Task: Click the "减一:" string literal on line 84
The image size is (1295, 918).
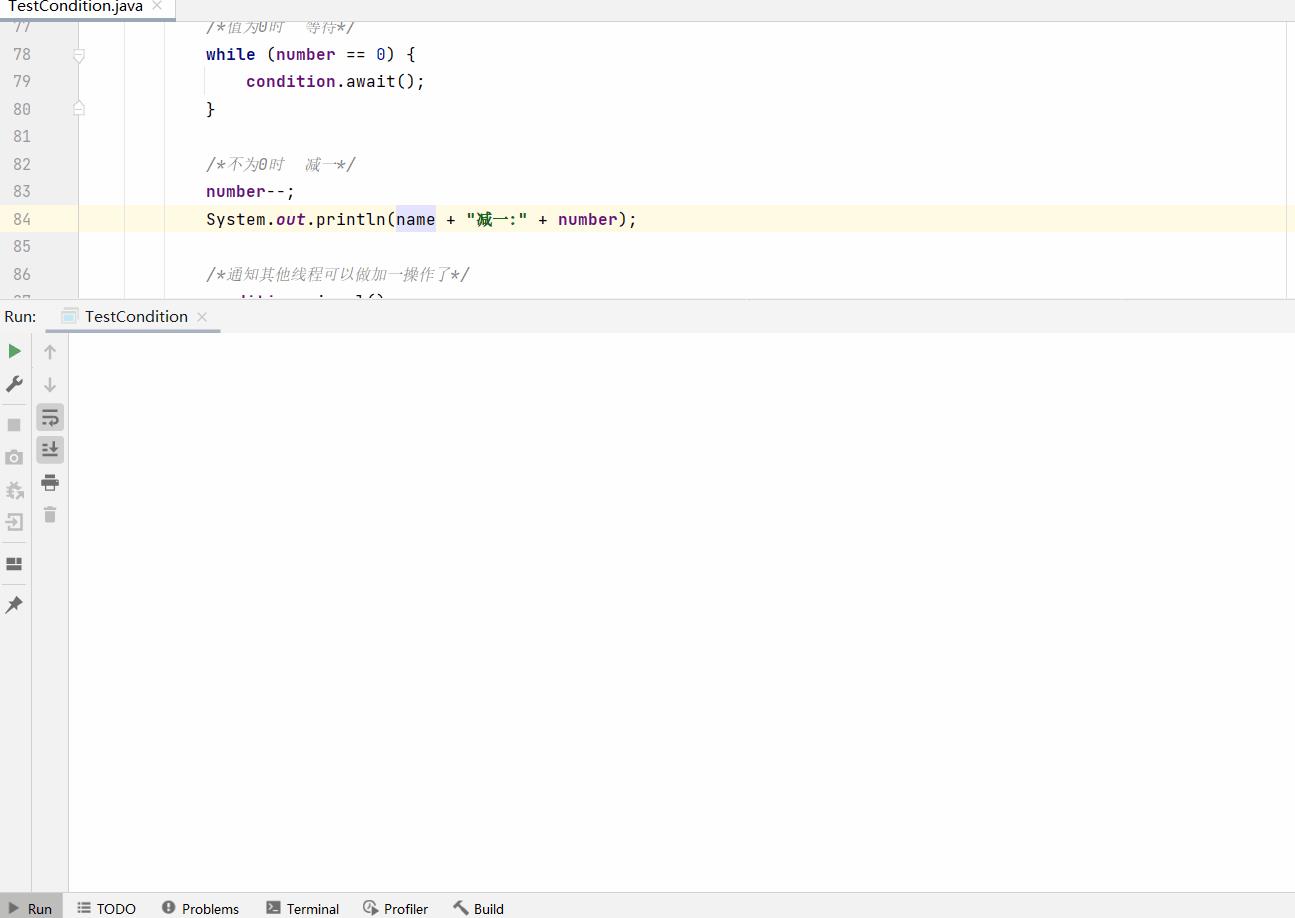Action: tap(496, 219)
